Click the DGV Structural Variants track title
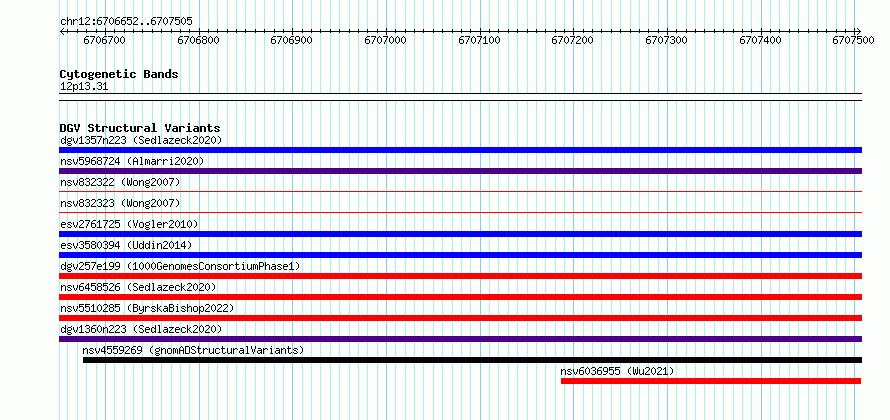Screen dimensions: 890x420 140,128
